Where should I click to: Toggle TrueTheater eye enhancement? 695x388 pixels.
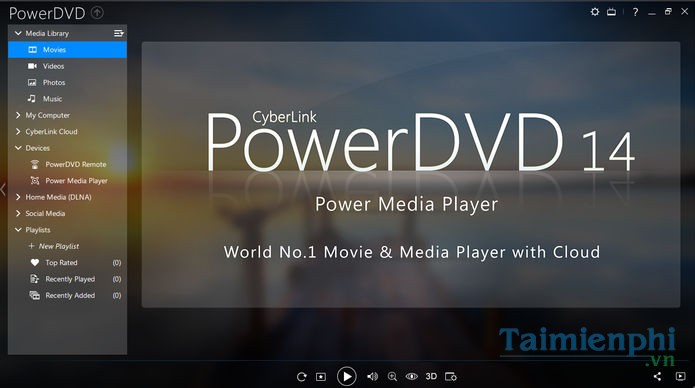(411, 376)
